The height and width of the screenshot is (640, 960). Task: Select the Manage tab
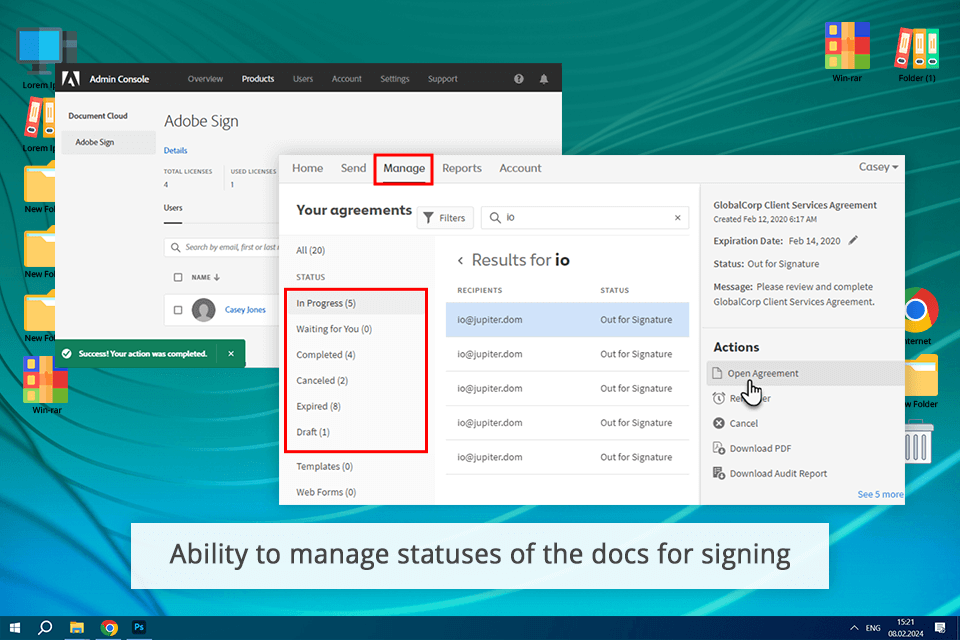404,168
